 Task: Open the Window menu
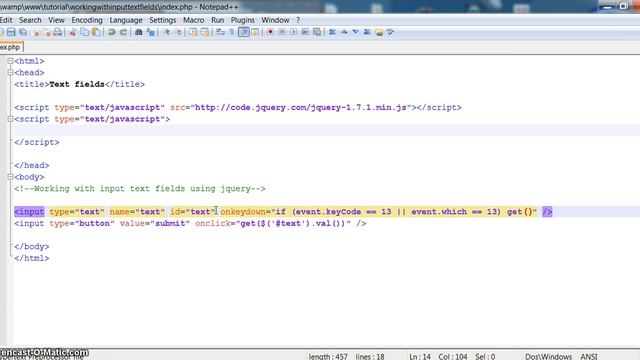[x=276, y=20]
